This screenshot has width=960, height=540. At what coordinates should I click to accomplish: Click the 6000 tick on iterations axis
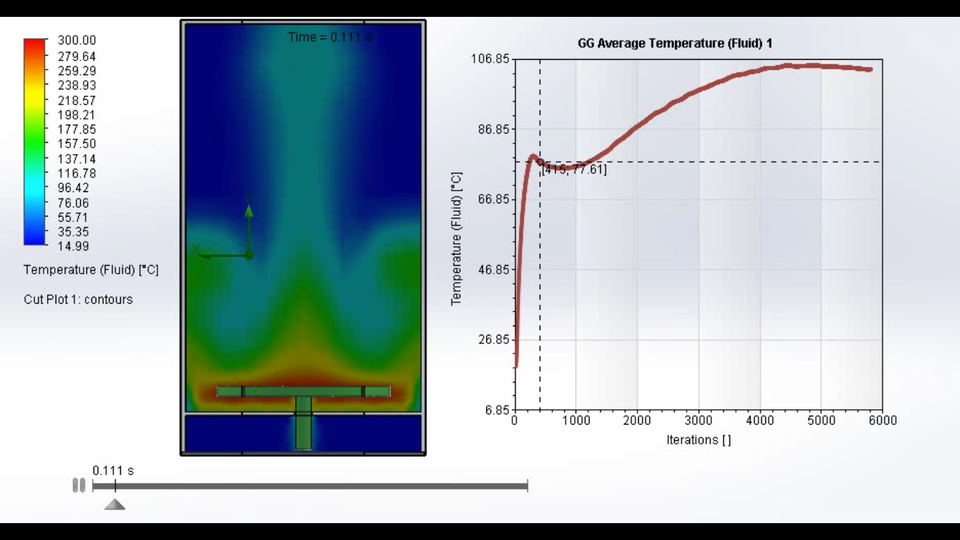[881, 421]
